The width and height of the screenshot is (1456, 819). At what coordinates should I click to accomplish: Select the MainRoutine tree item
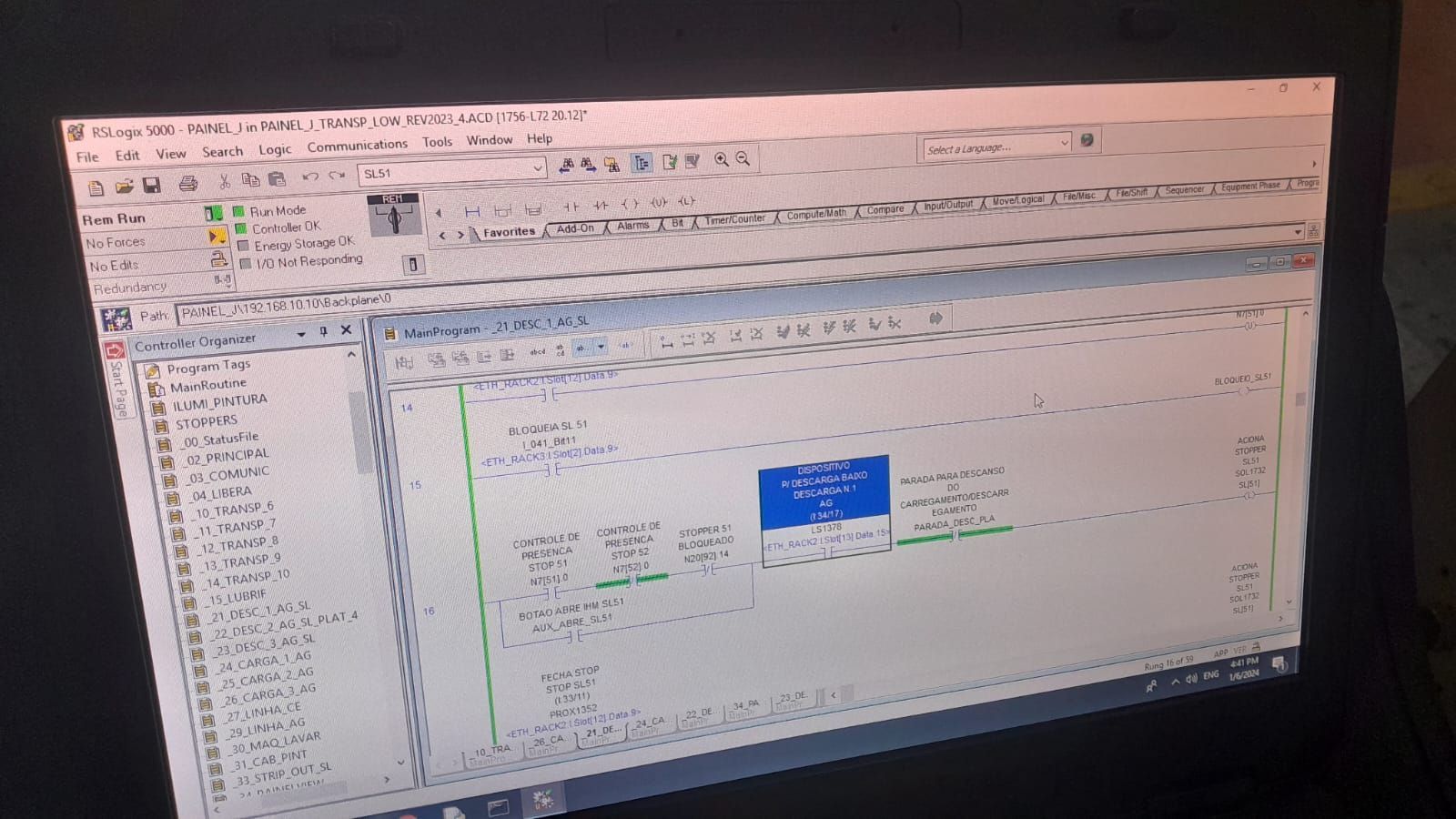point(207,385)
